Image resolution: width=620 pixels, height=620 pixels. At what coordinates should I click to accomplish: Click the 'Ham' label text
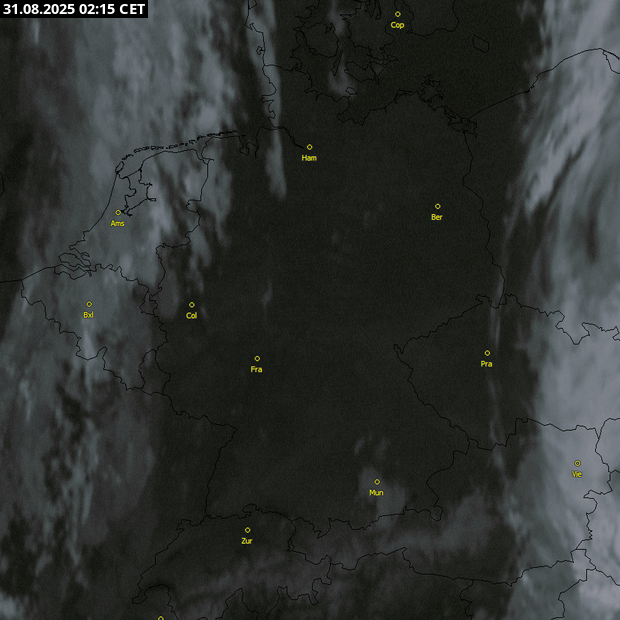[x=309, y=158]
